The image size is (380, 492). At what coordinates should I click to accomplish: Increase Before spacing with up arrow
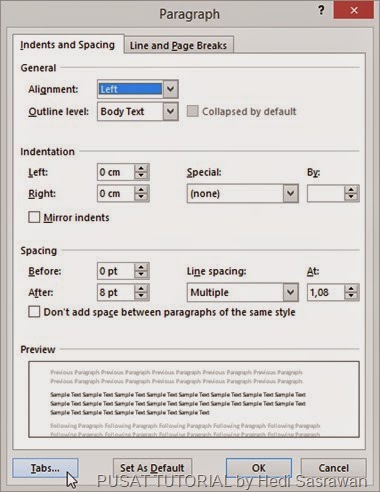(x=141, y=267)
